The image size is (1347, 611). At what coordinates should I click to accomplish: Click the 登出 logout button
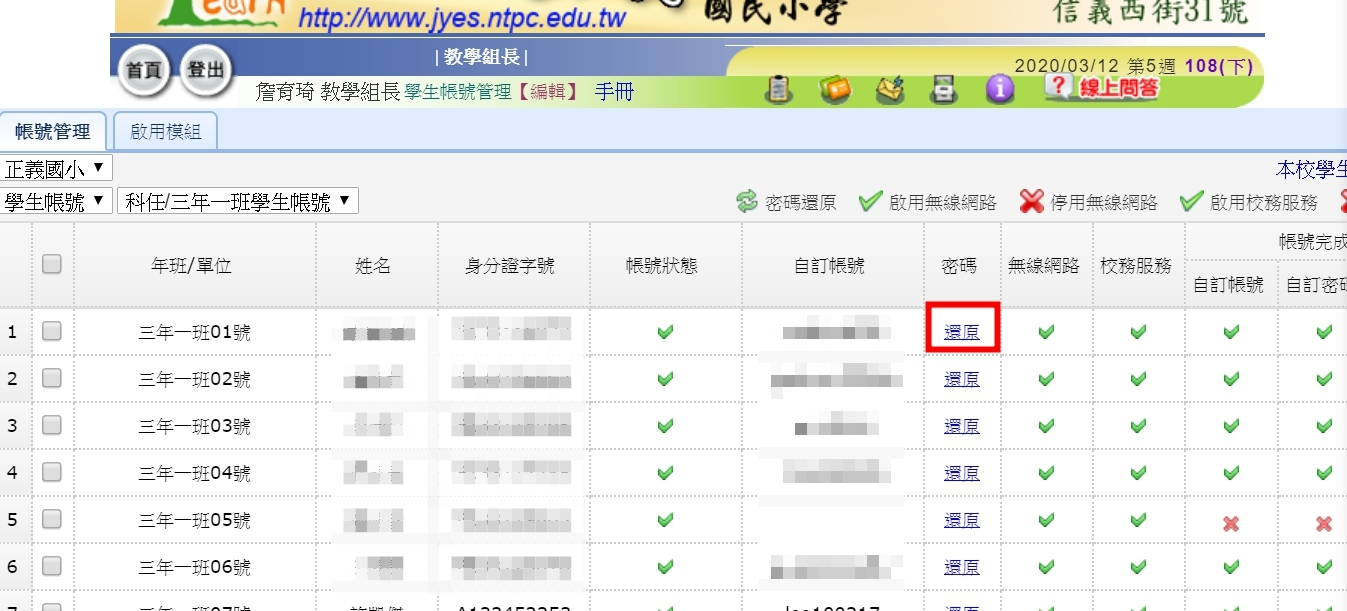coord(206,70)
